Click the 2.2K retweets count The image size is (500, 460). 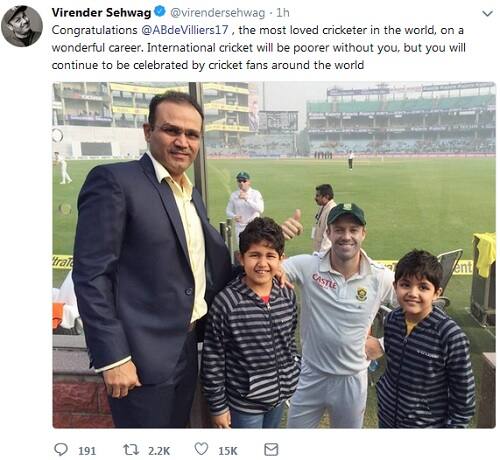159,451
